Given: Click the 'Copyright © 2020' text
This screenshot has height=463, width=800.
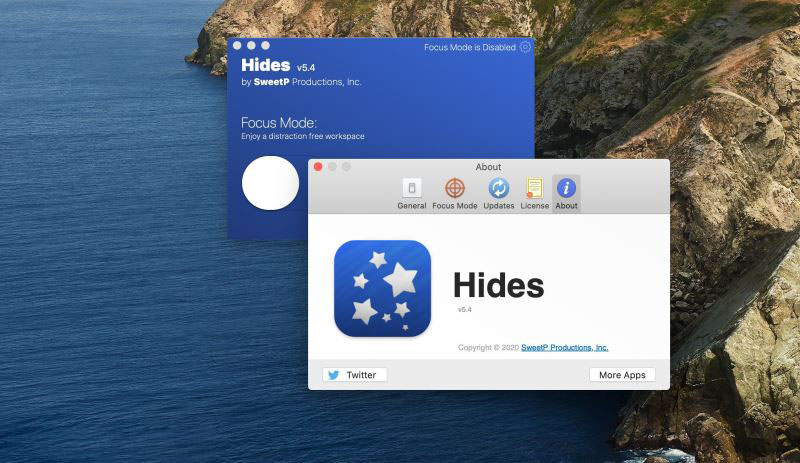Looking at the screenshot, I should point(488,348).
